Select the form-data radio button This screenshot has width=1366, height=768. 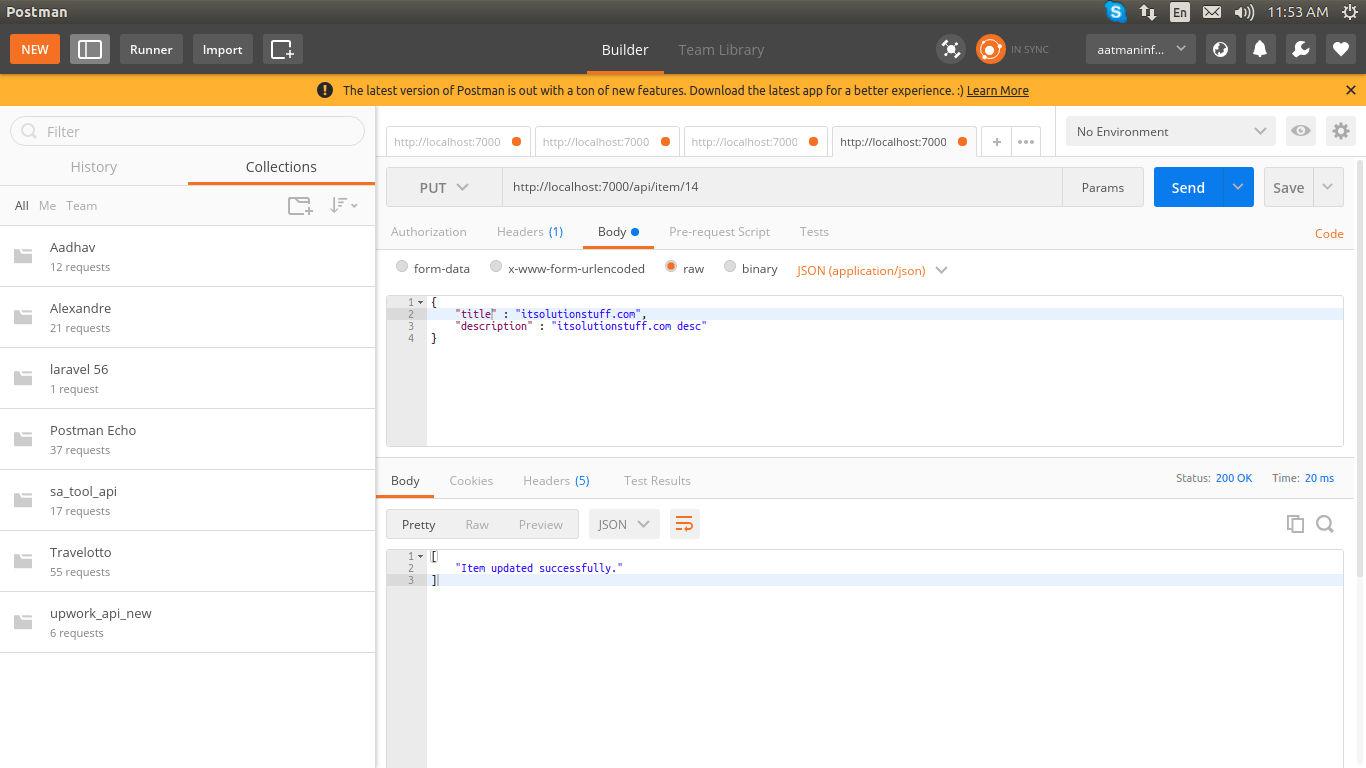point(402,267)
